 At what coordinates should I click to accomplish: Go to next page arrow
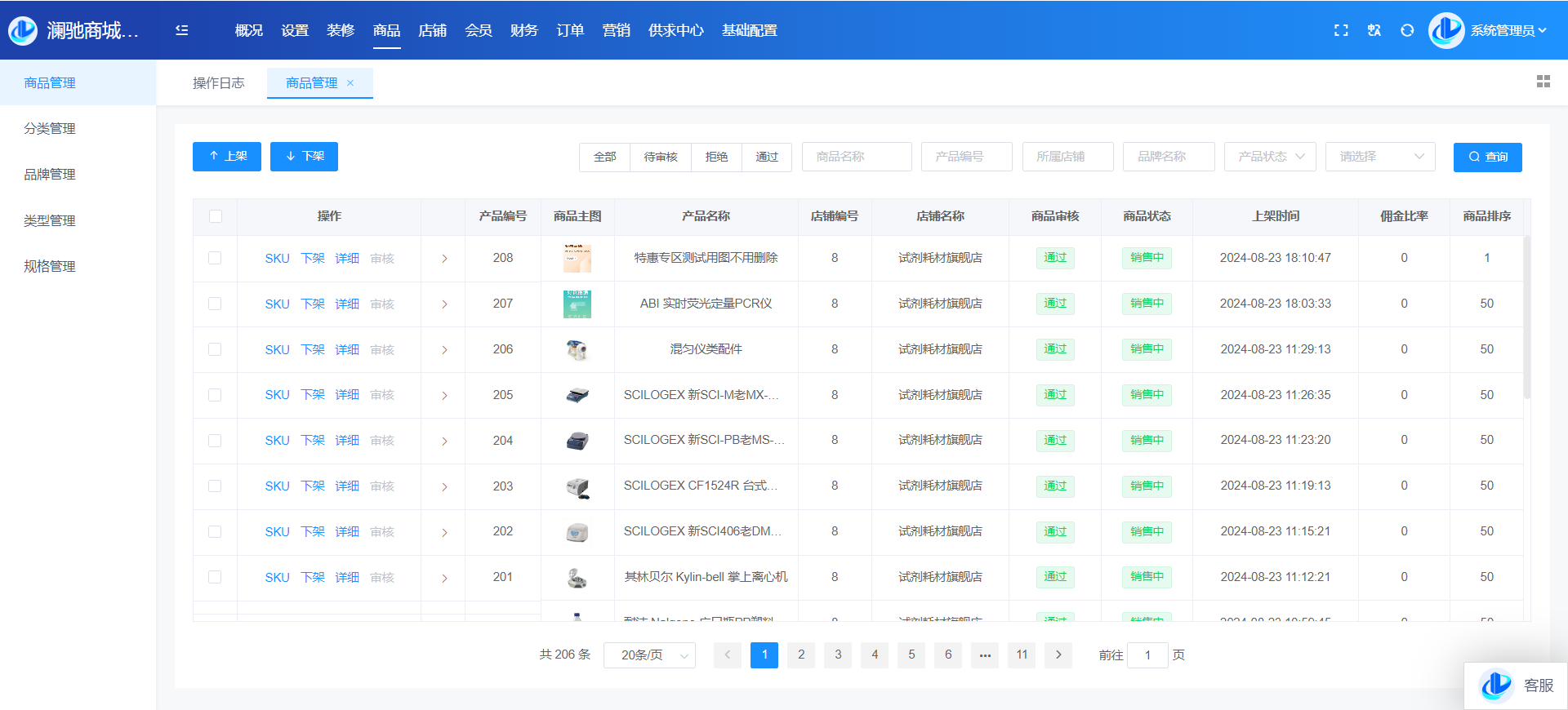(1058, 655)
